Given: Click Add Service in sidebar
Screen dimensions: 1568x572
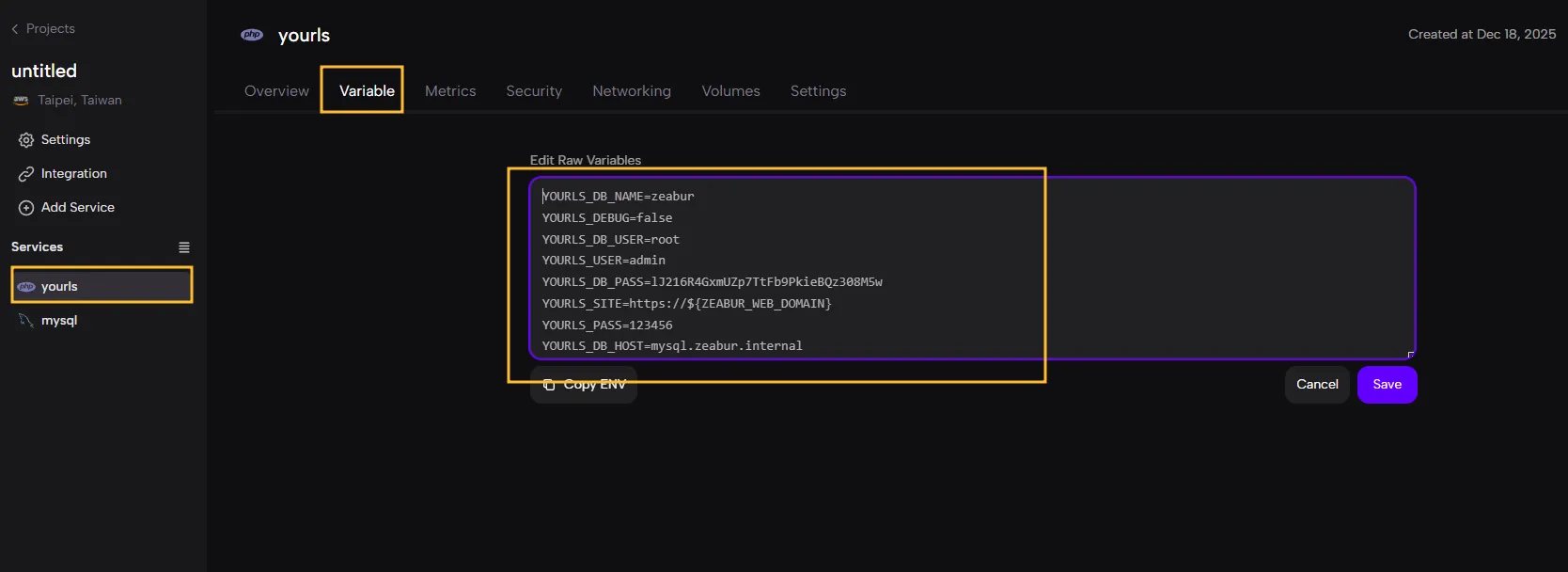Looking at the screenshot, I should 78,208.
